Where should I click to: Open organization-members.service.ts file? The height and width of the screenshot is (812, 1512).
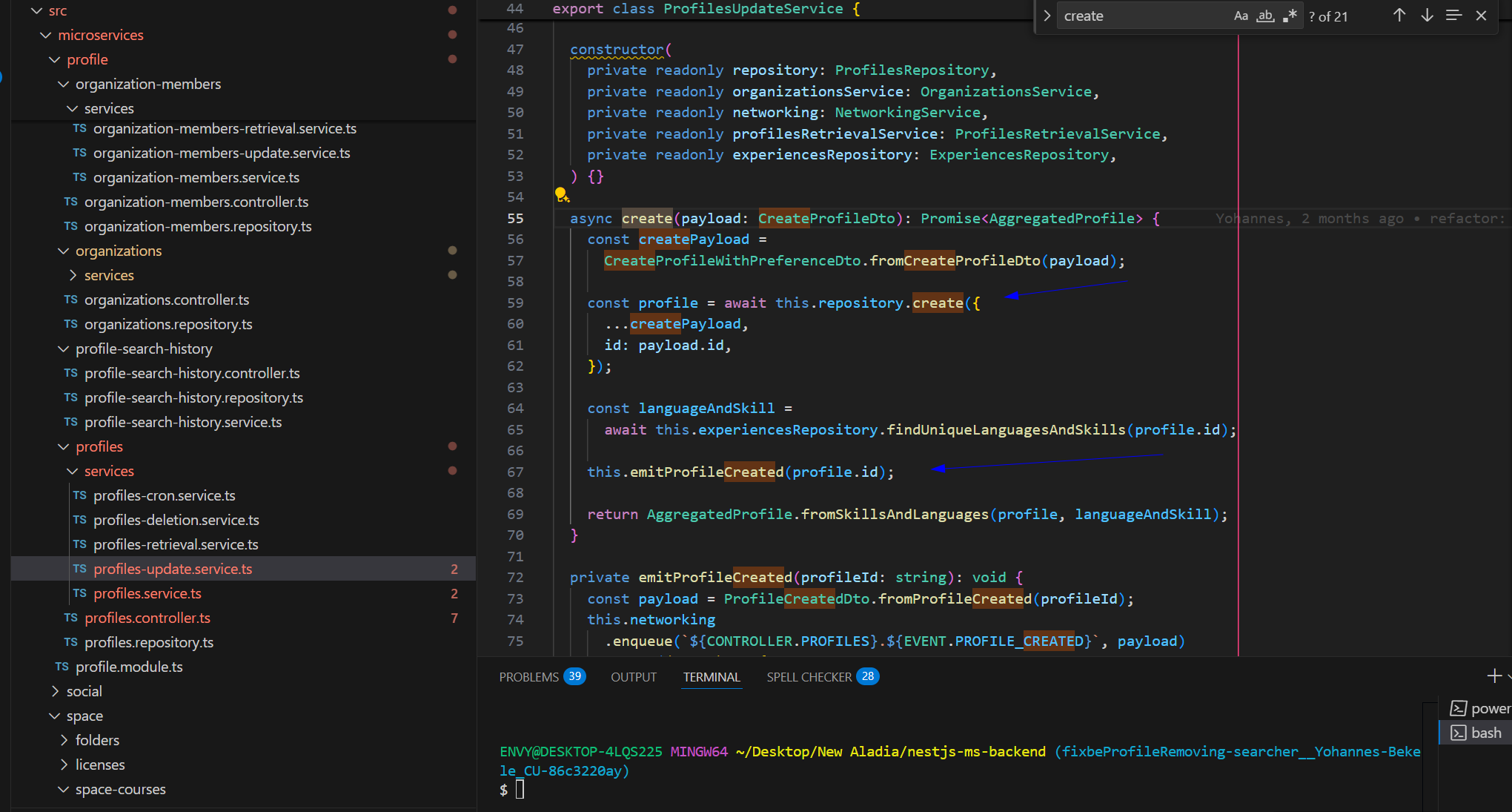click(x=196, y=177)
